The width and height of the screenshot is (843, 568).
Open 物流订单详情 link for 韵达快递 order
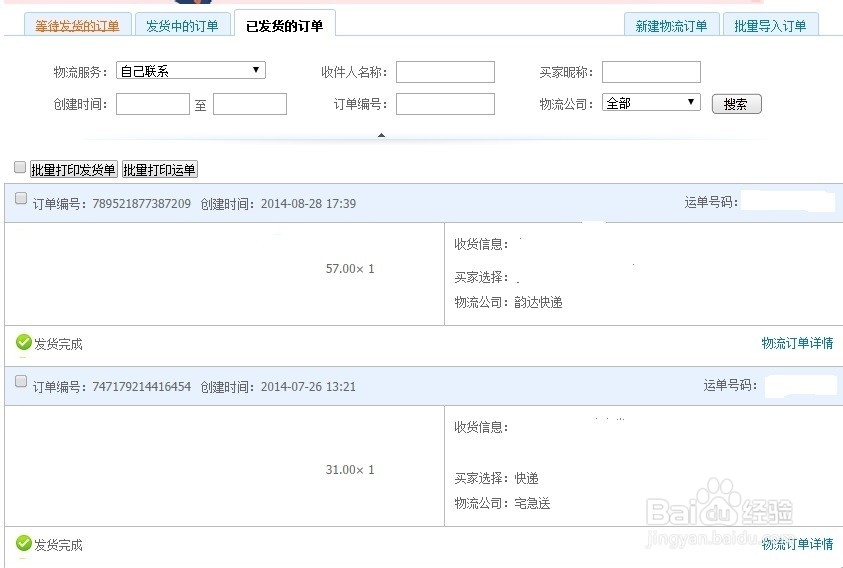pyautogui.click(x=797, y=343)
